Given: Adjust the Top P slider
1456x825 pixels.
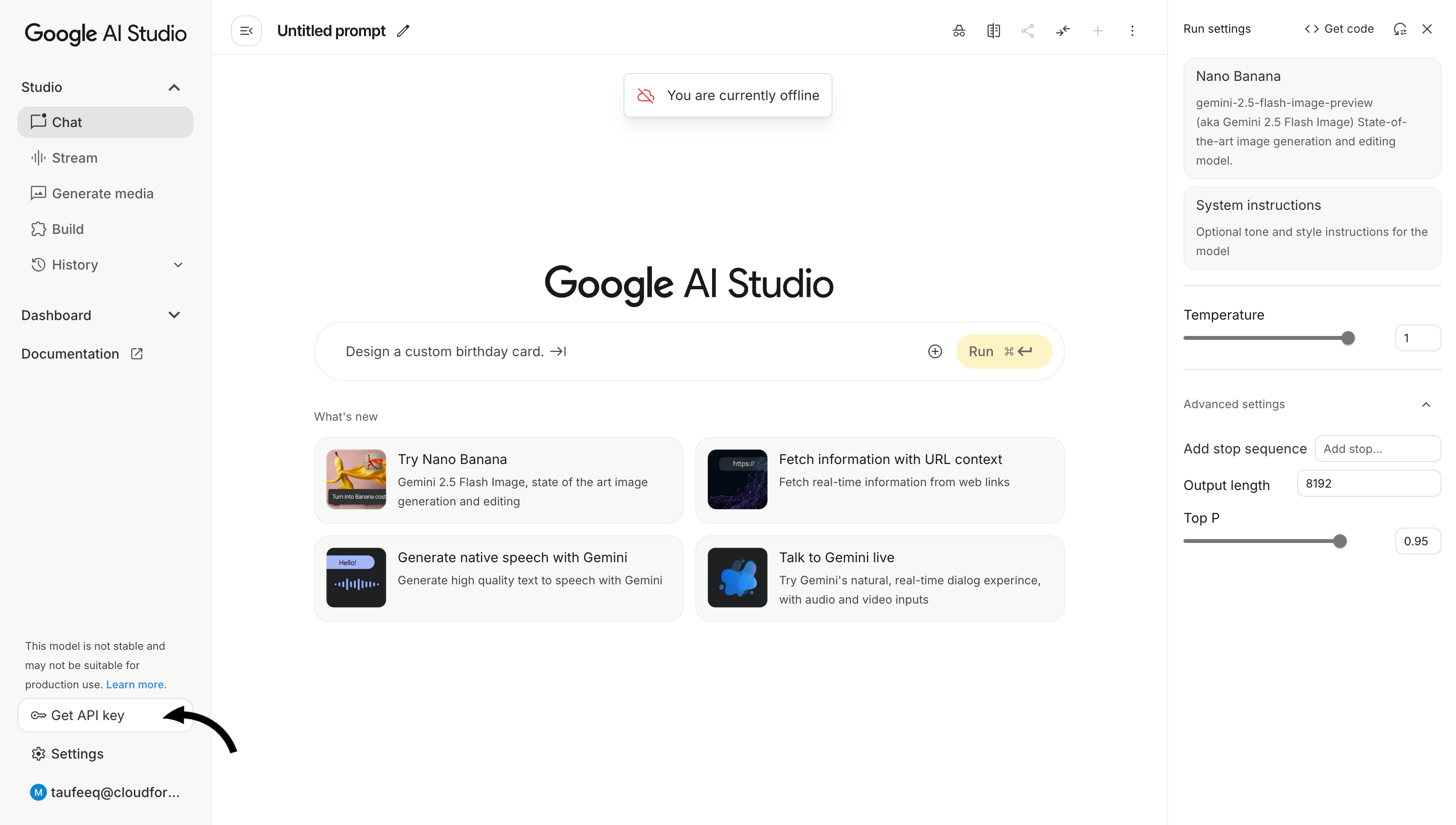Looking at the screenshot, I should pos(1339,541).
